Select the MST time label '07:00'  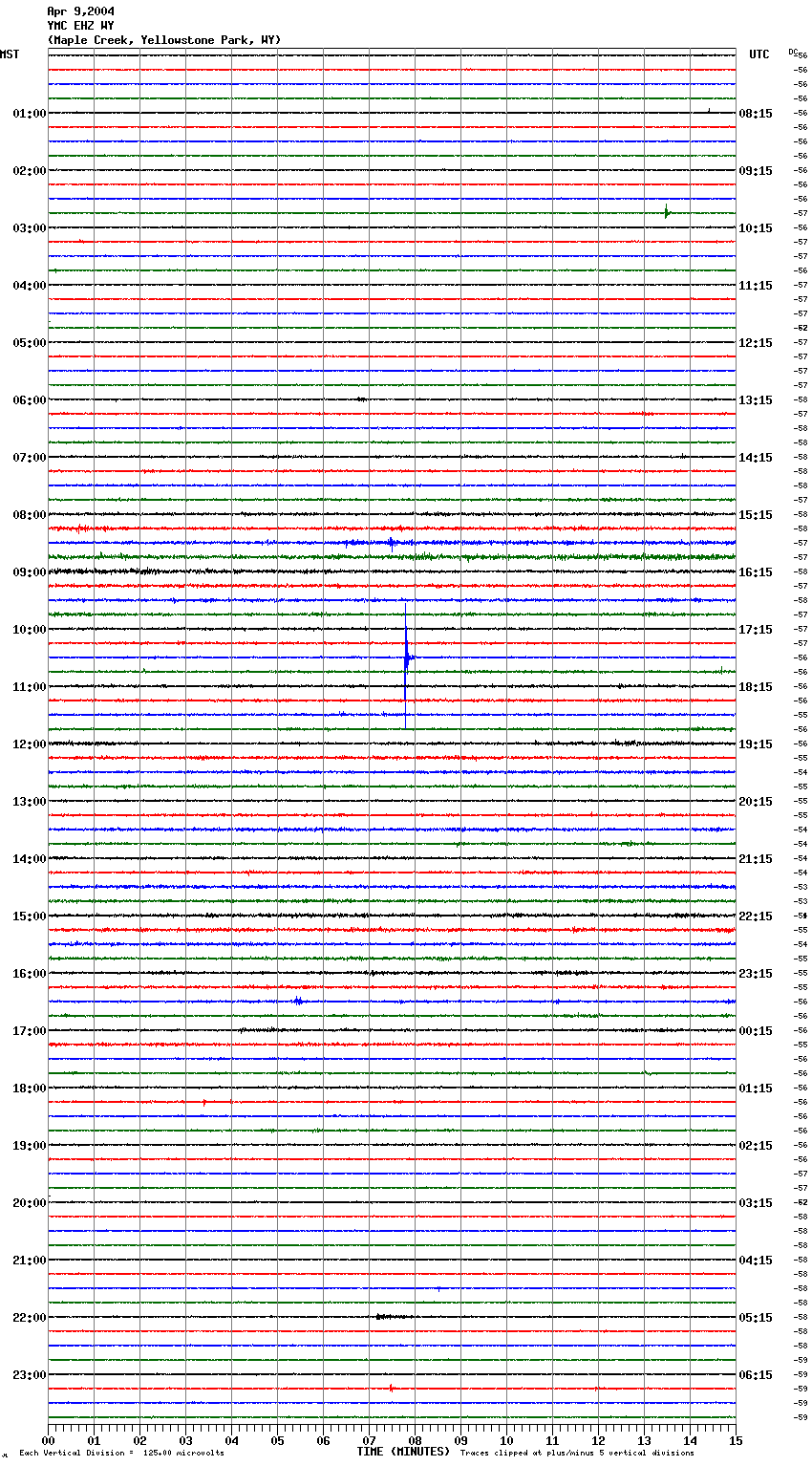coord(30,458)
